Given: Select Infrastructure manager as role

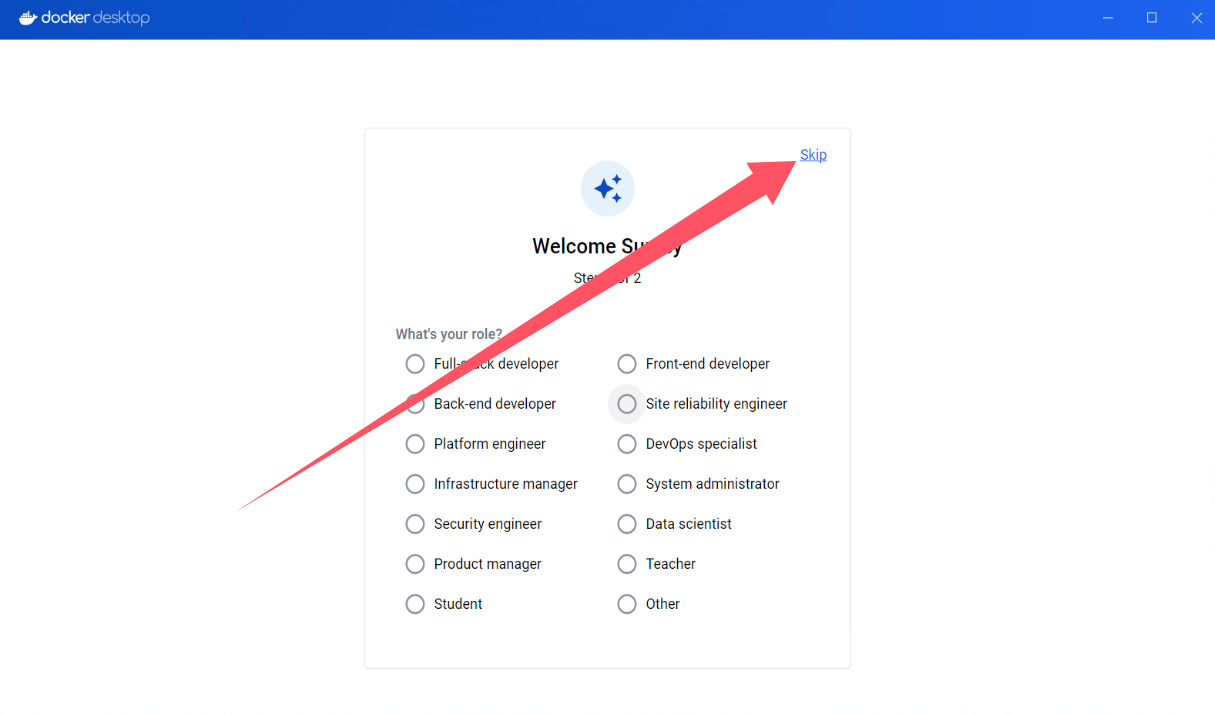Looking at the screenshot, I should pyautogui.click(x=415, y=484).
